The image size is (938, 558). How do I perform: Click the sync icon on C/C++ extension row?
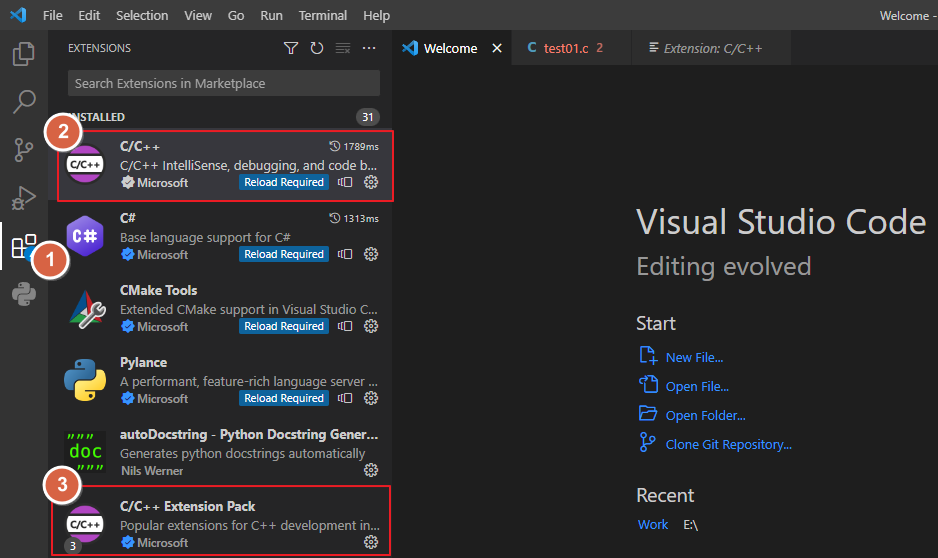point(345,182)
